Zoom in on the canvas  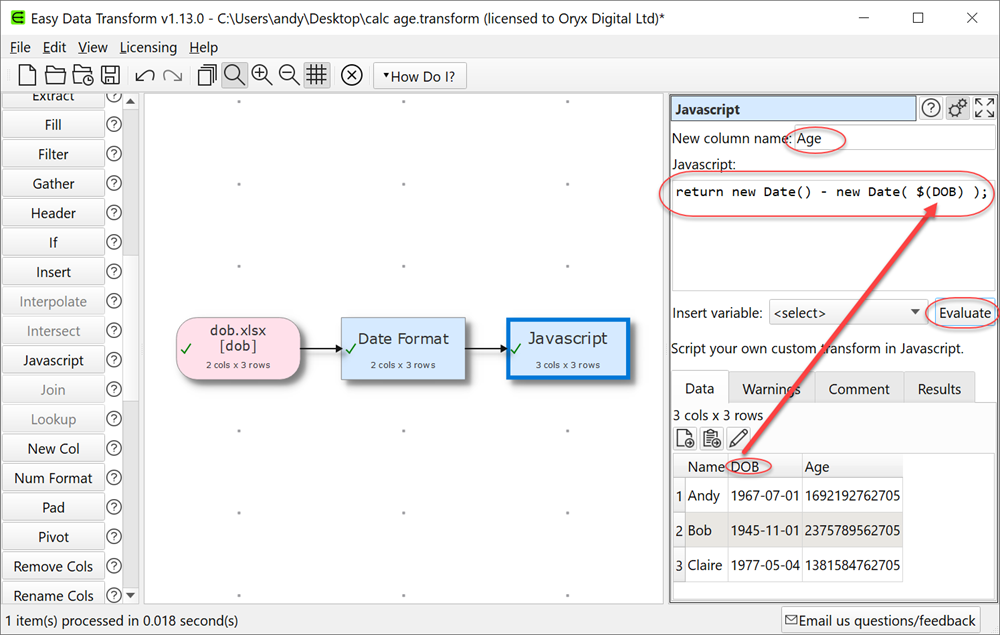[262, 75]
